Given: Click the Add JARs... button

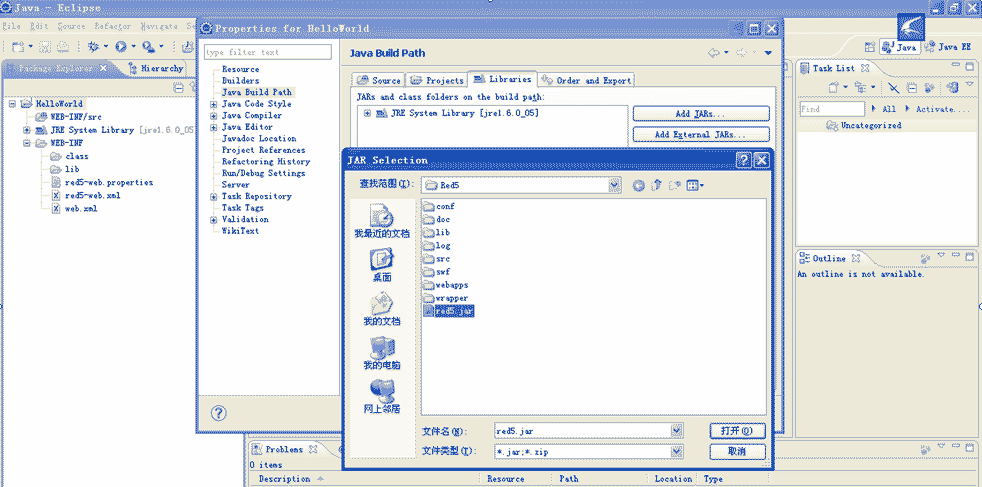Looking at the screenshot, I should [x=701, y=114].
